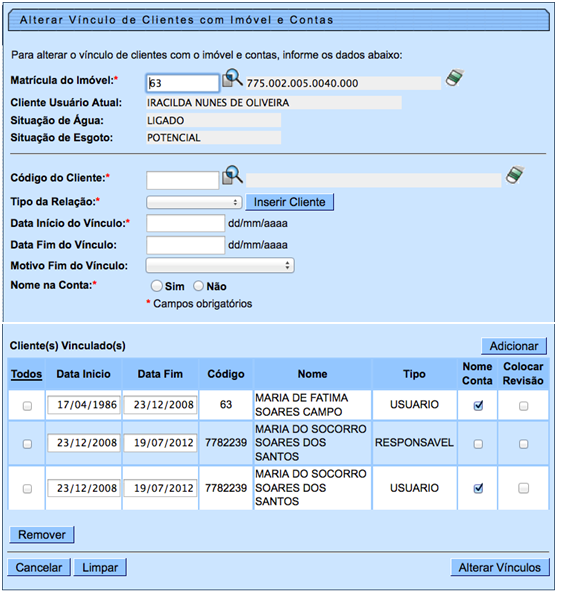Click the Alterar Vínculos button
This screenshot has width=567, height=606.
pyautogui.click(x=500, y=567)
